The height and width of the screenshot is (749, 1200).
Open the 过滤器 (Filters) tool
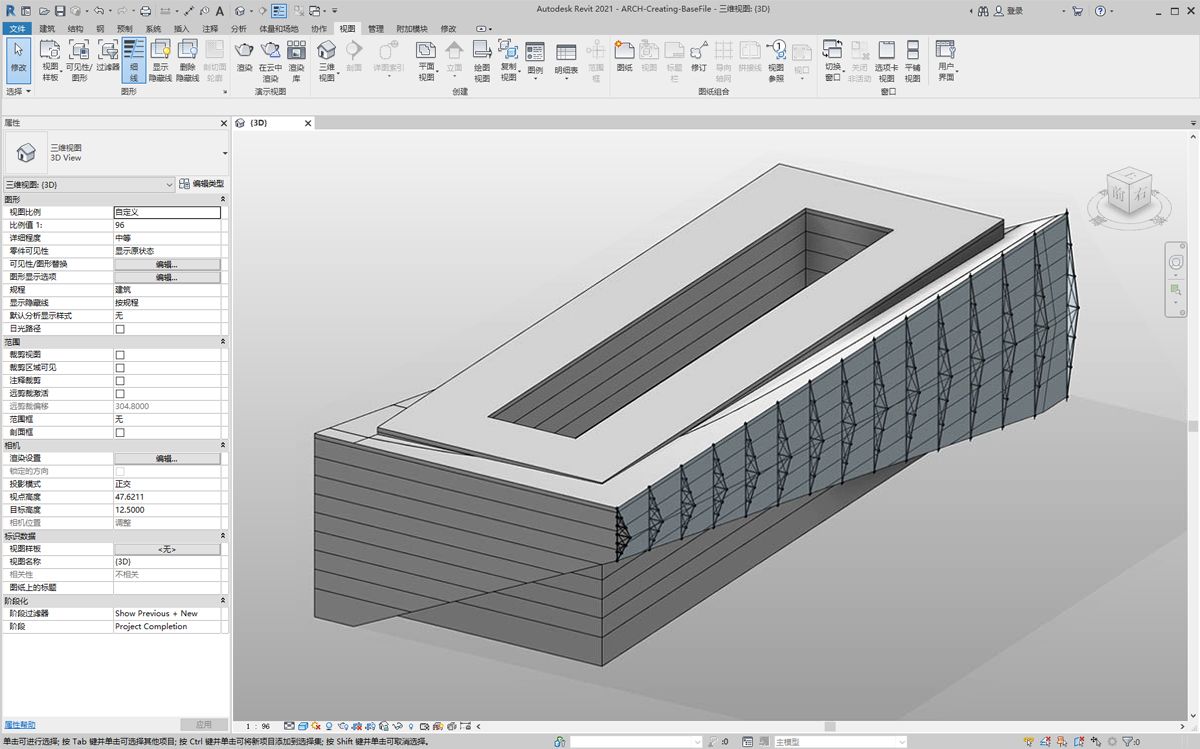point(108,58)
